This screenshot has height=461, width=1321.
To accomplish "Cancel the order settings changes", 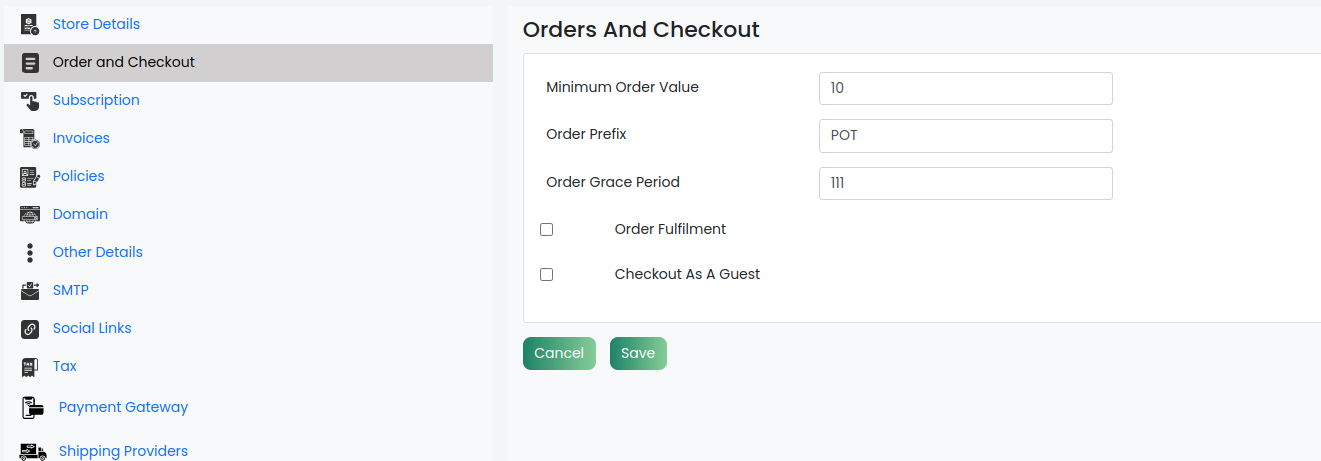I will point(559,353).
